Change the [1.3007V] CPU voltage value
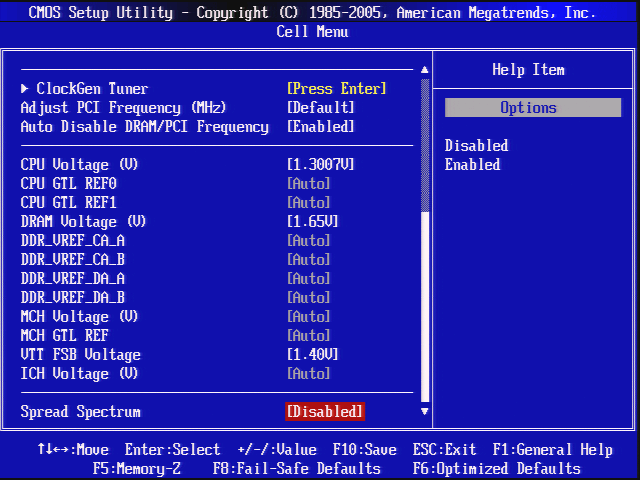The height and width of the screenshot is (480, 640). (x=320, y=164)
